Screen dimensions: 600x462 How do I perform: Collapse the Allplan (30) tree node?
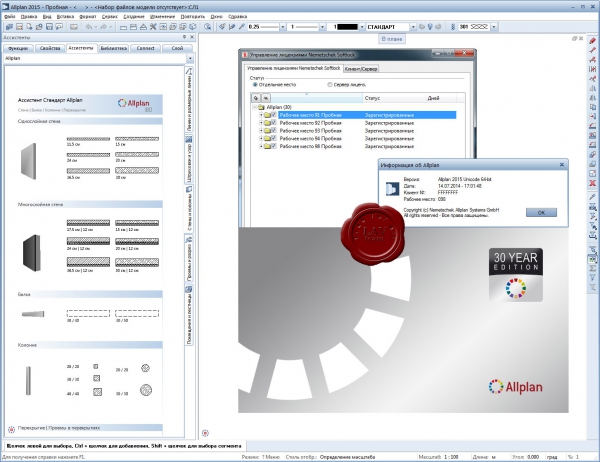click(254, 107)
